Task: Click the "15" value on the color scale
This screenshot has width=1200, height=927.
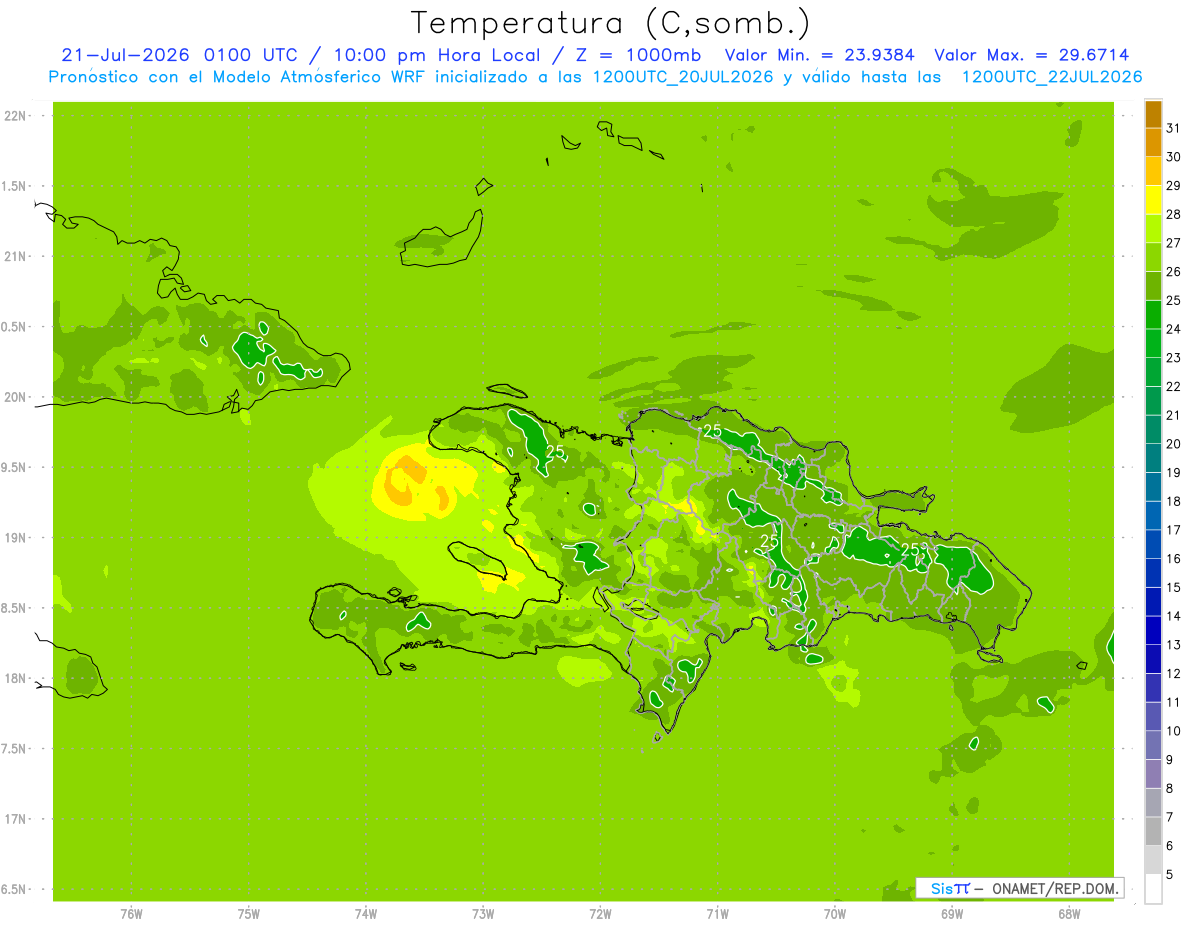Action: tap(1174, 587)
